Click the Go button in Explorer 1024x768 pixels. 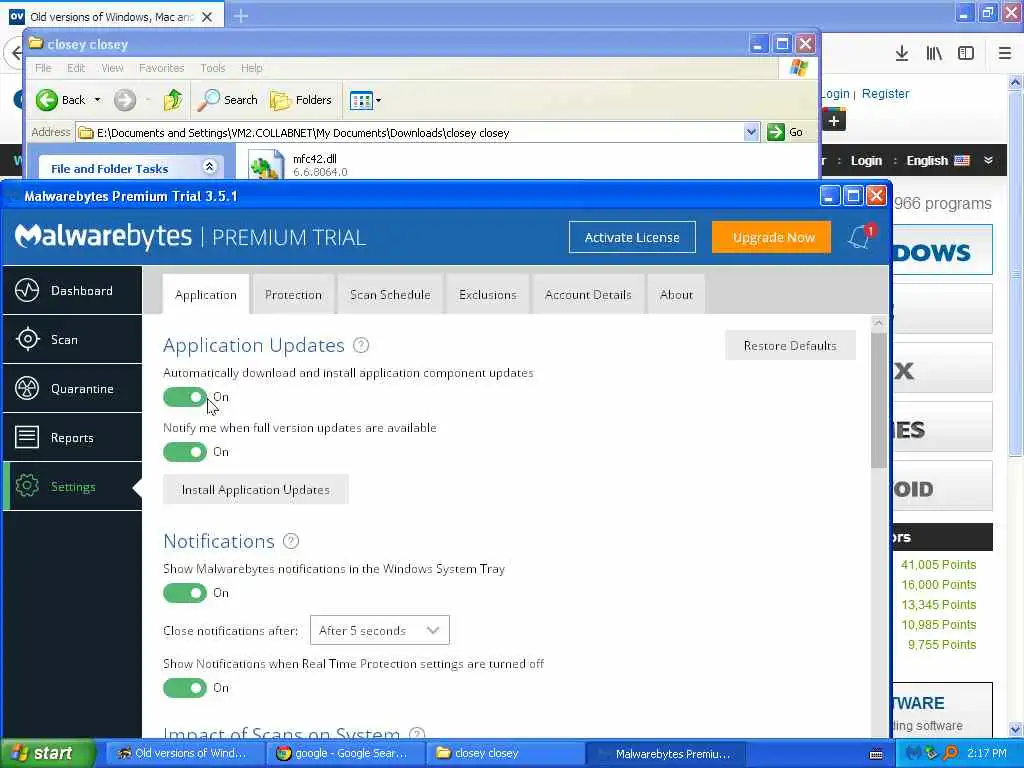(x=786, y=132)
